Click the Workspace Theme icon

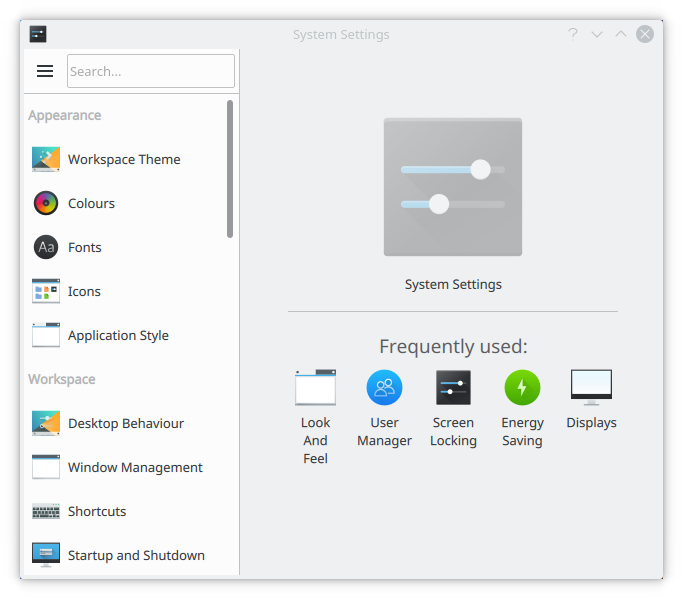pyautogui.click(x=46, y=159)
